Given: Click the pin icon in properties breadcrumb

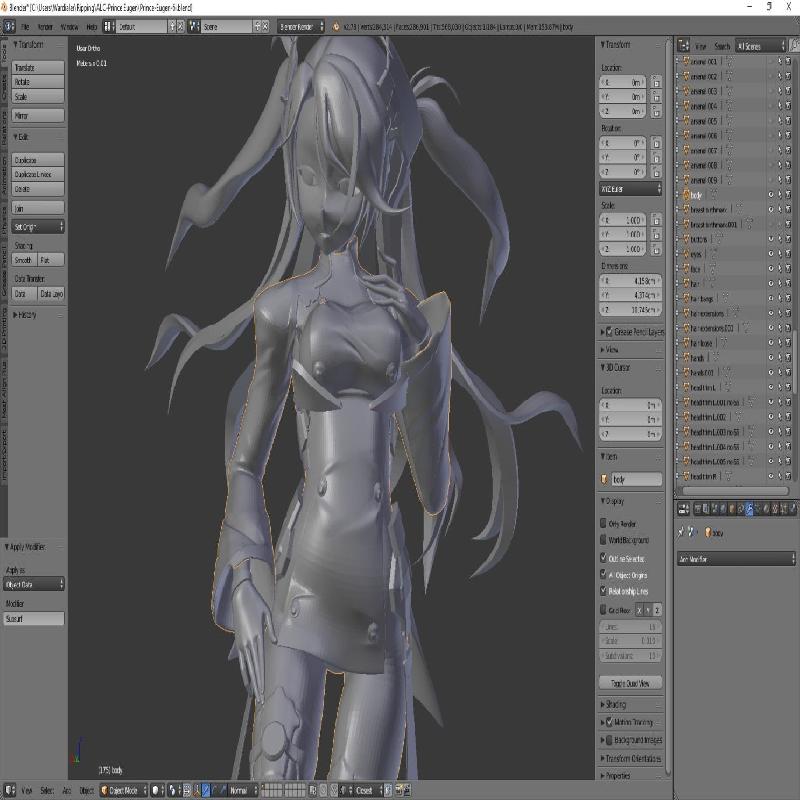Looking at the screenshot, I should click(x=681, y=533).
